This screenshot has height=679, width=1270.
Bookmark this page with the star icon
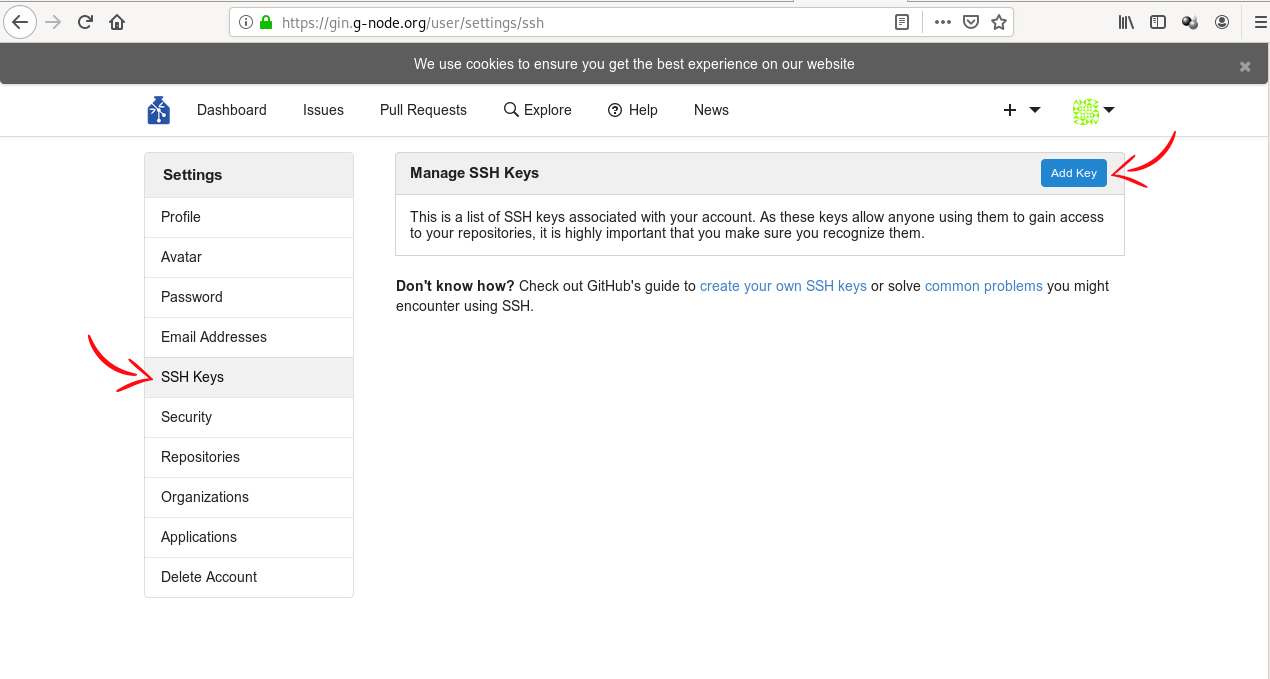(x=998, y=22)
